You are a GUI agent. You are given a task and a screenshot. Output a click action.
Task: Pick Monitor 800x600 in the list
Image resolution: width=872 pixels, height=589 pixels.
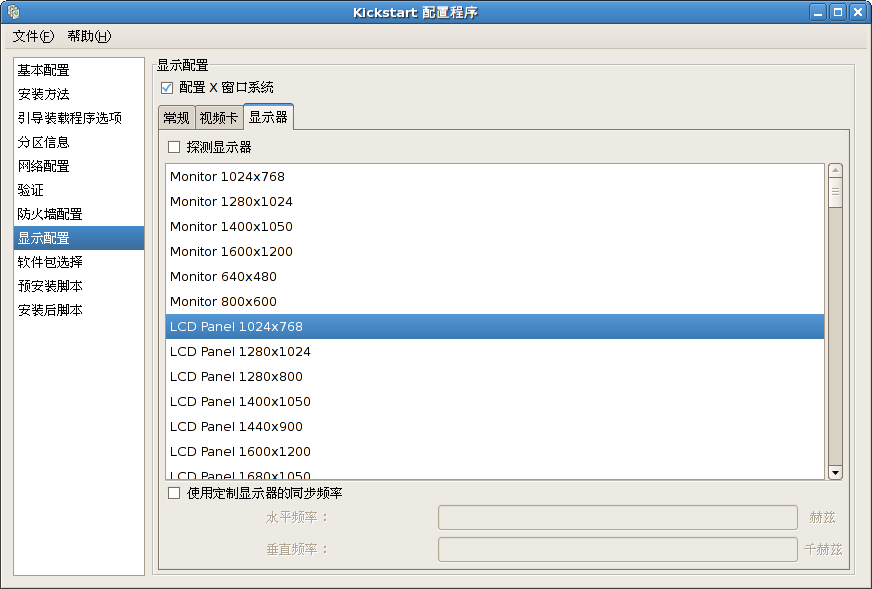coord(495,301)
